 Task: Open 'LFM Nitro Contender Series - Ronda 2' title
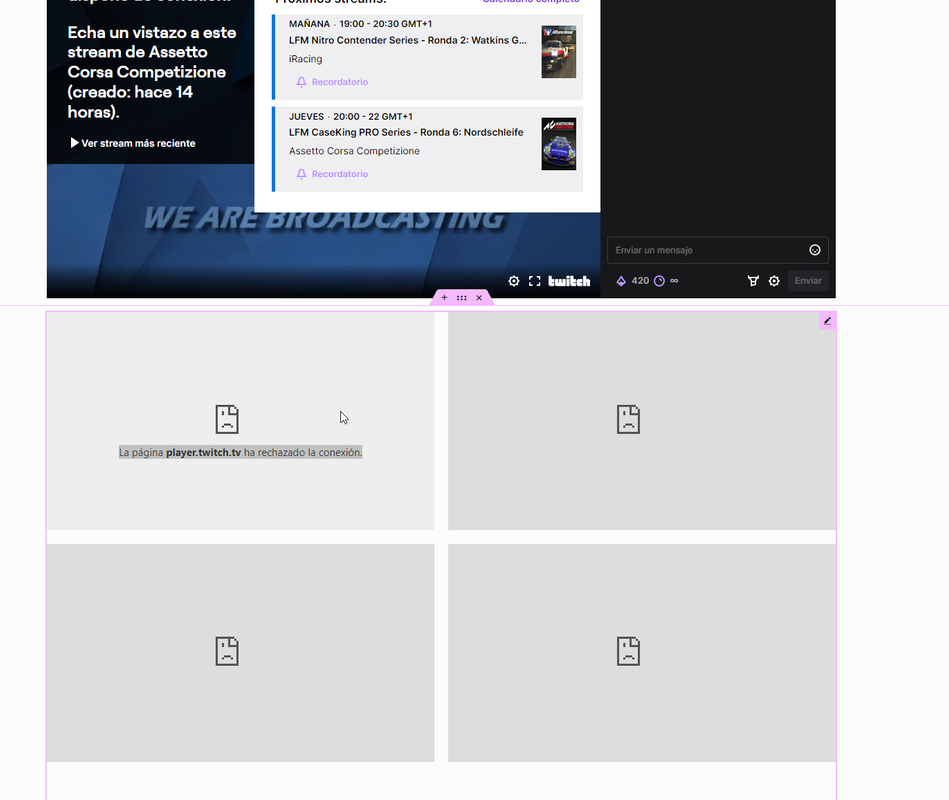(x=407, y=40)
